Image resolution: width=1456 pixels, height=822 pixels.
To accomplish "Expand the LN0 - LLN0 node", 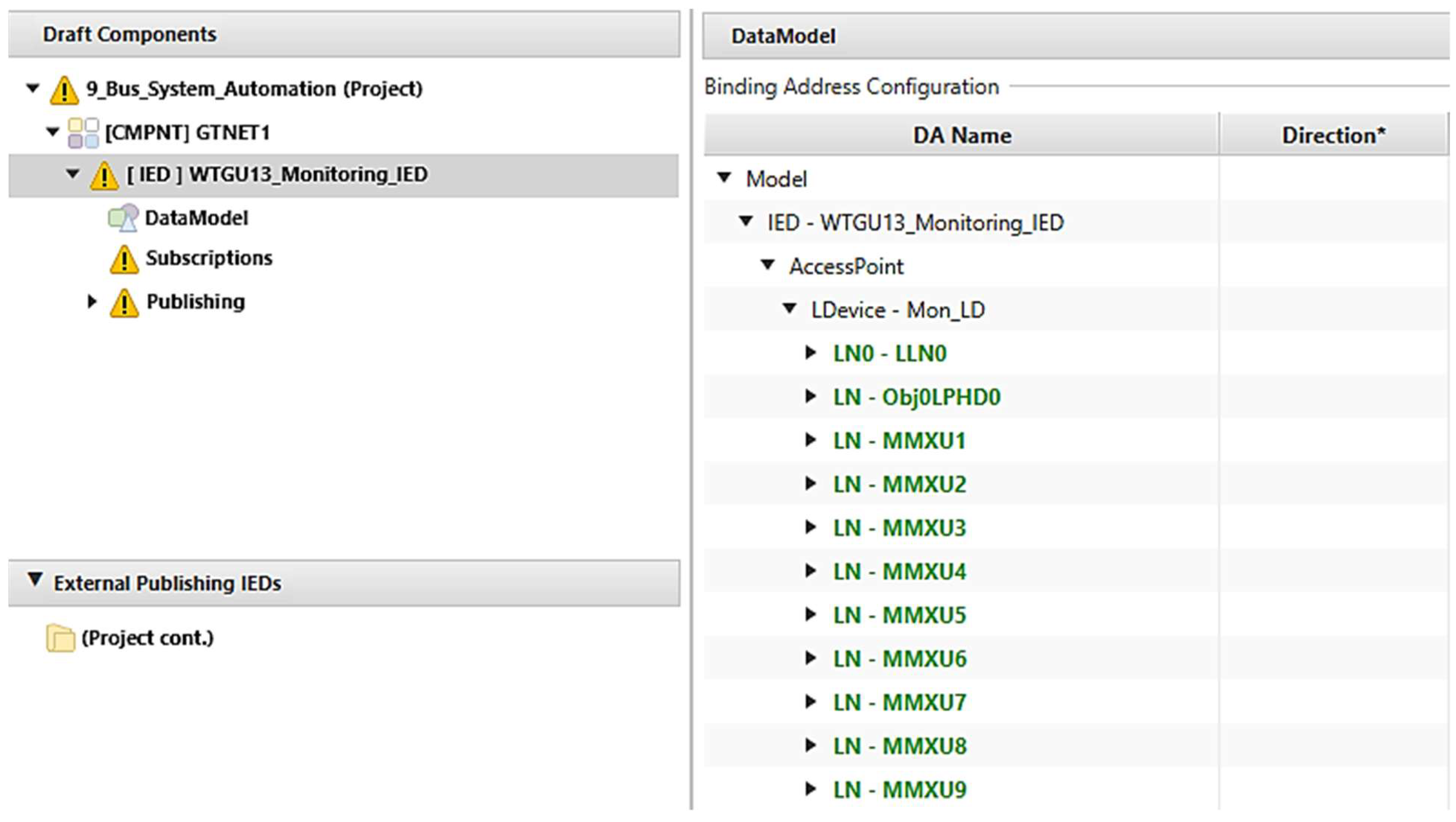I will tap(810, 353).
